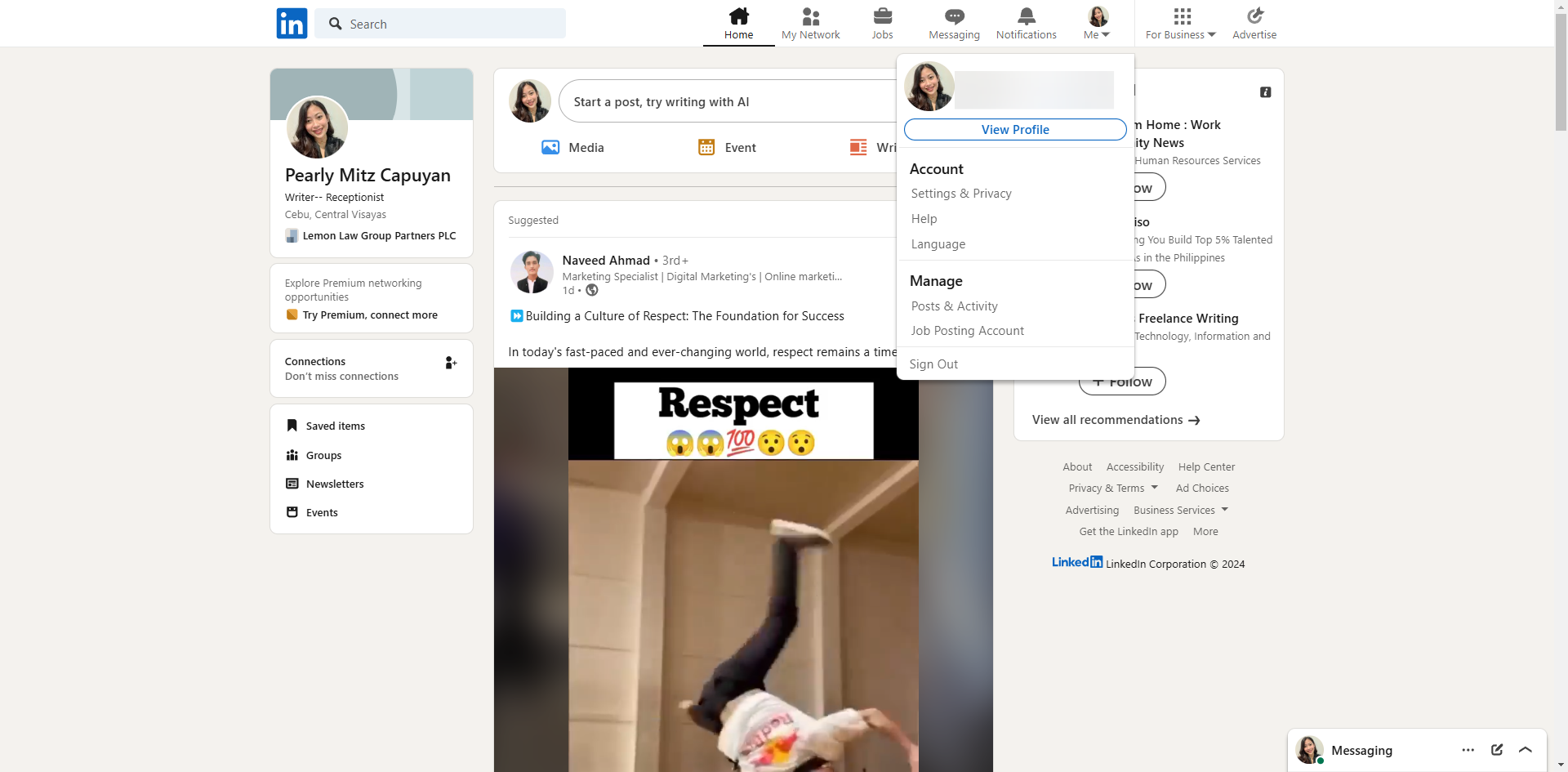This screenshot has width=1568, height=772.
Task: Choose Language in the account menu
Action: tap(938, 244)
